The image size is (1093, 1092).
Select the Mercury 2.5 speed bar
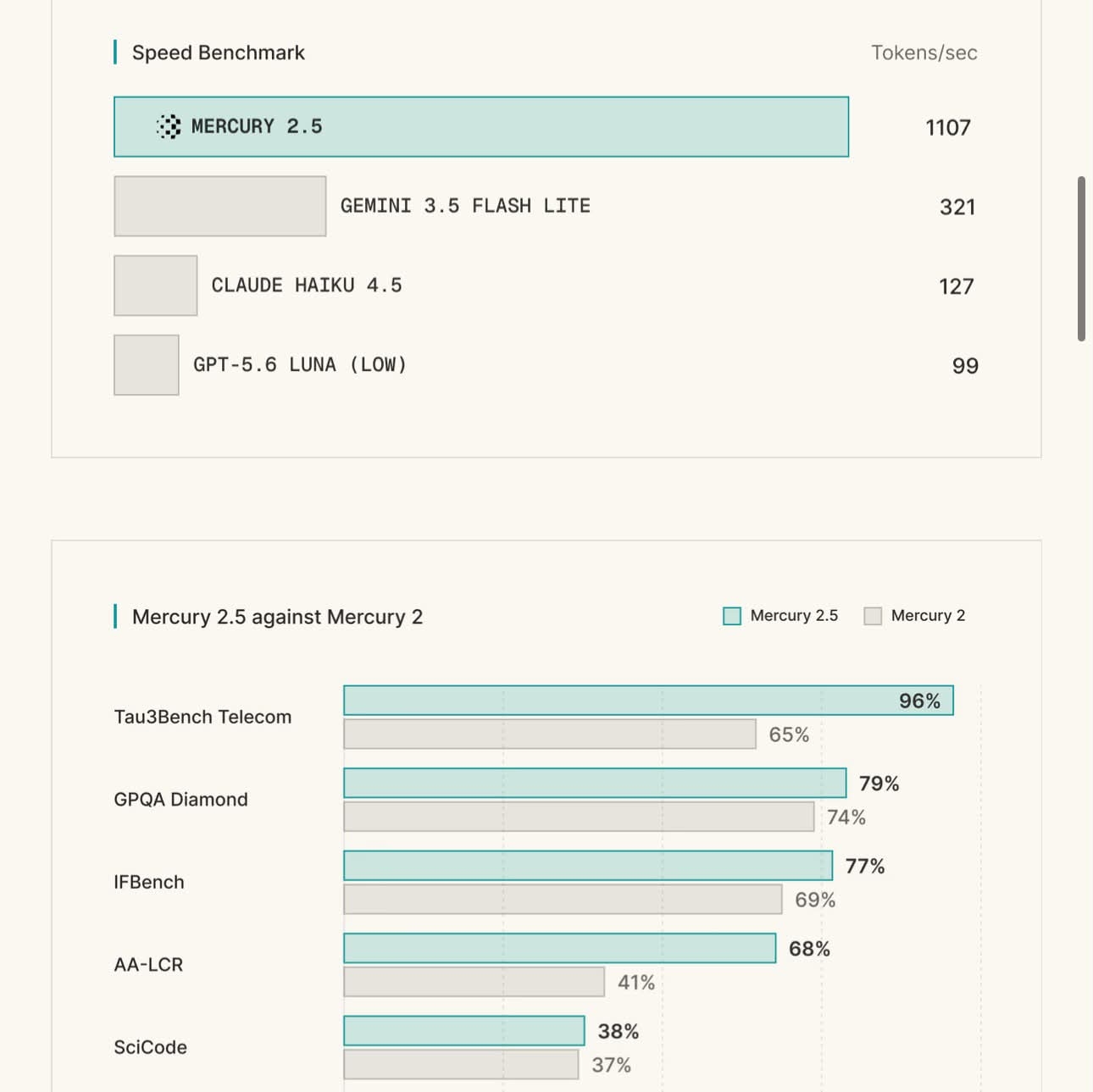point(481,126)
